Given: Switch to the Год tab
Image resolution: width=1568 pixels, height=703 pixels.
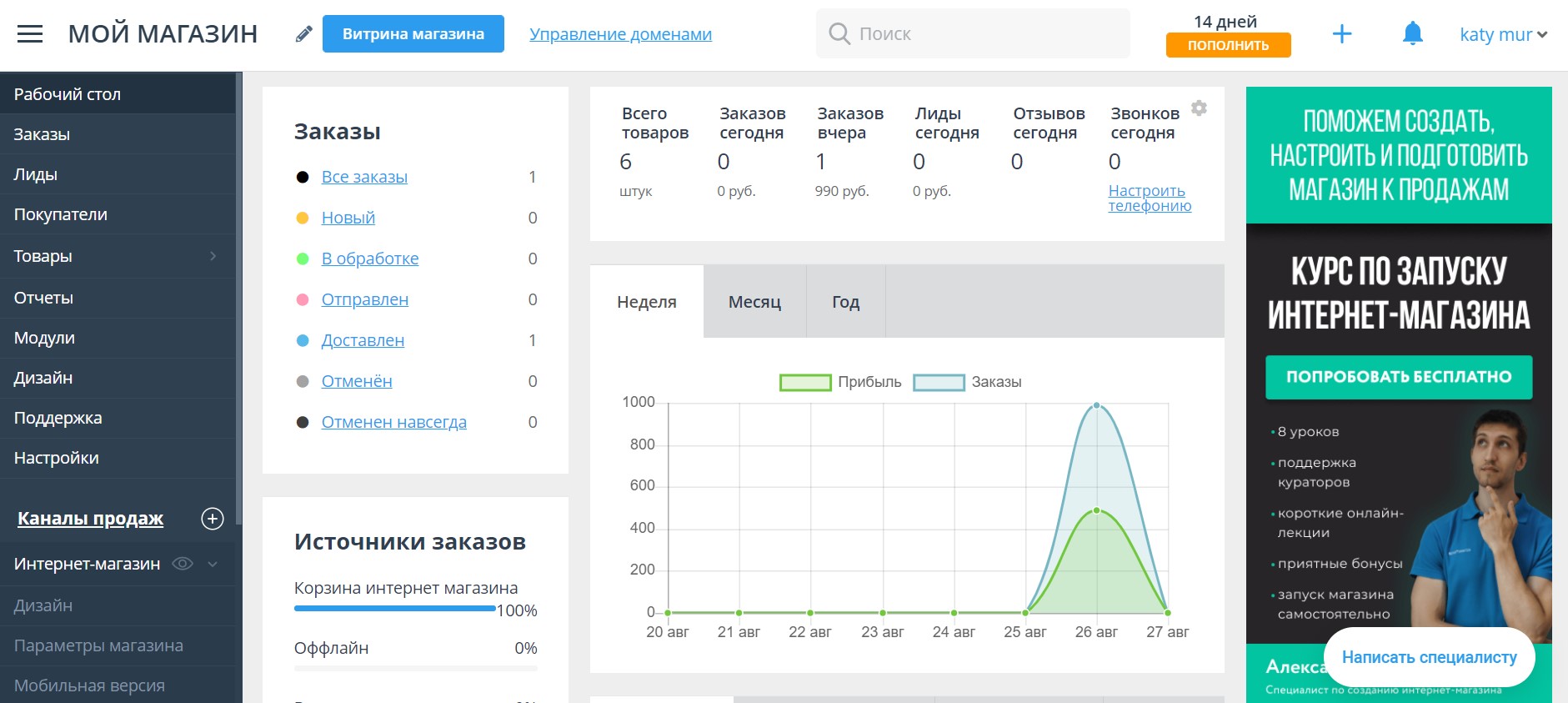Looking at the screenshot, I should click(x=845, y=302).
